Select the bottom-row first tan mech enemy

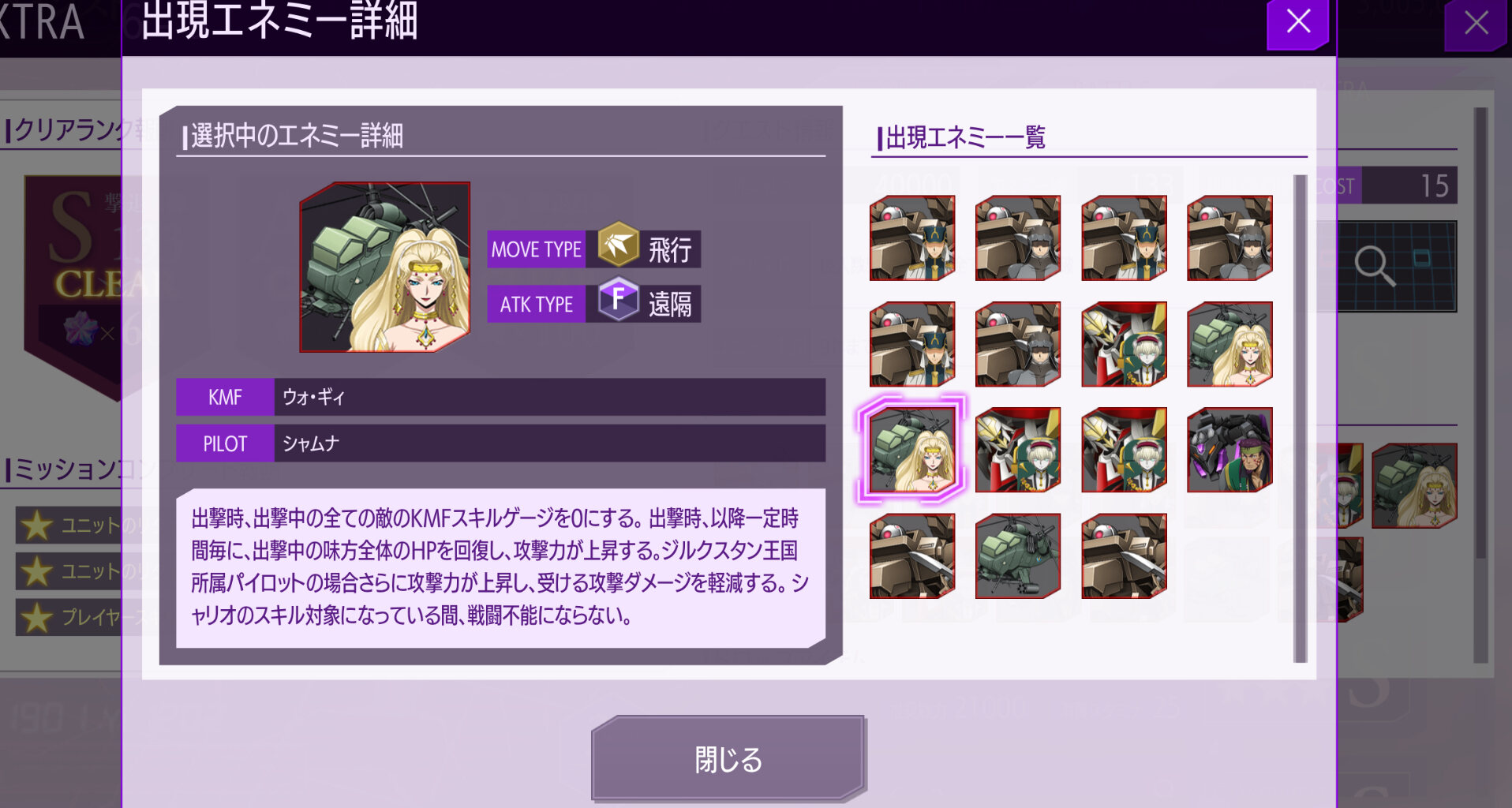(x=912, y=556)
